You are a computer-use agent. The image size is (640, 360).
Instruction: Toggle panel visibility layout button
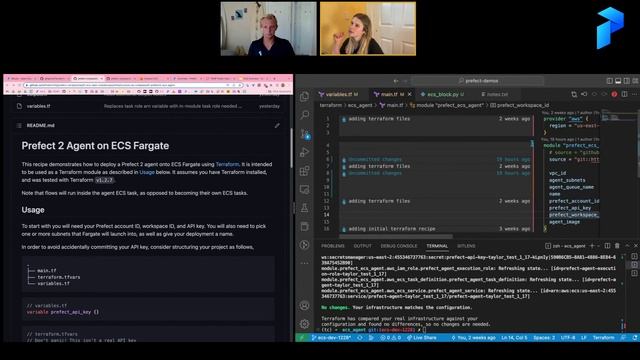[x=618, y=81]
